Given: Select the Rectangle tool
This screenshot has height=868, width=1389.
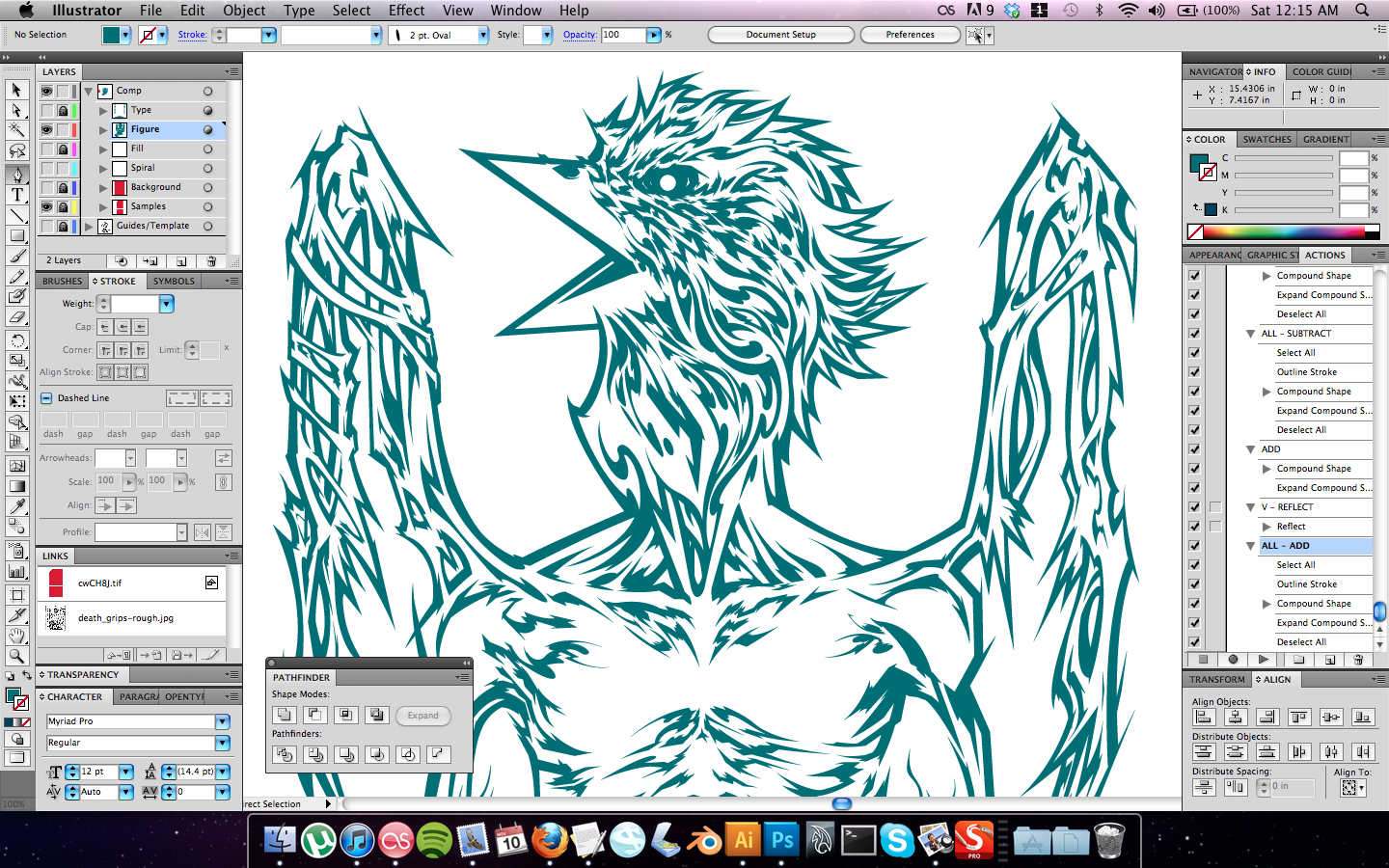Looking at the screenshot, I should pos(16,235).
